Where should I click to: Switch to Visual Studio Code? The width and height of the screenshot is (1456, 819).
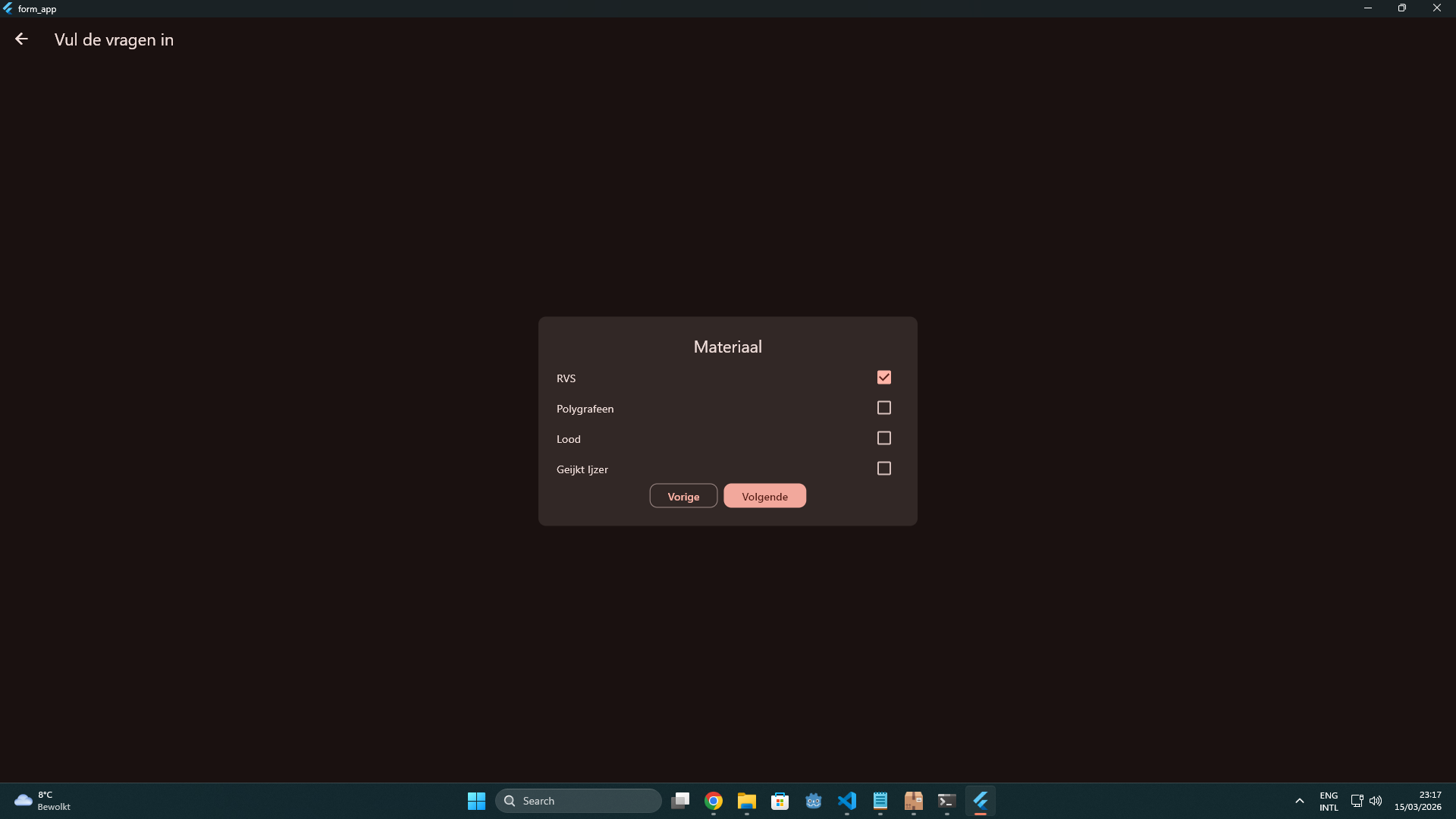847,801
